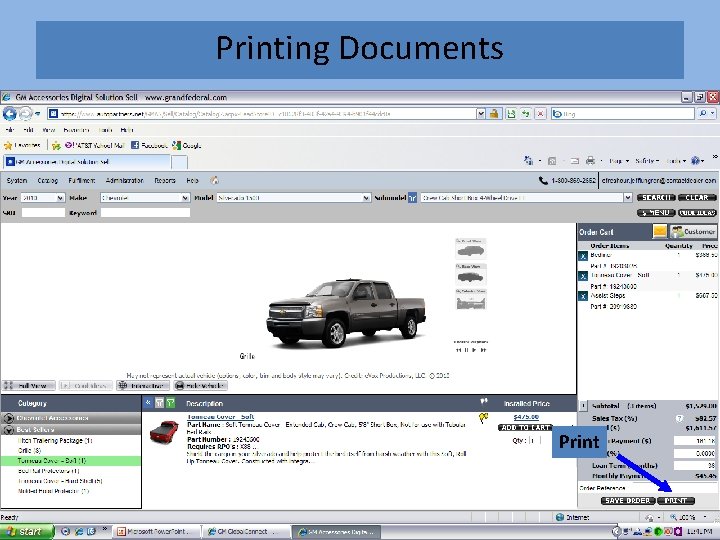Click the green filter icon in Description header
The width and height of the screenshot is (720, 540).
tap(170, 403)
